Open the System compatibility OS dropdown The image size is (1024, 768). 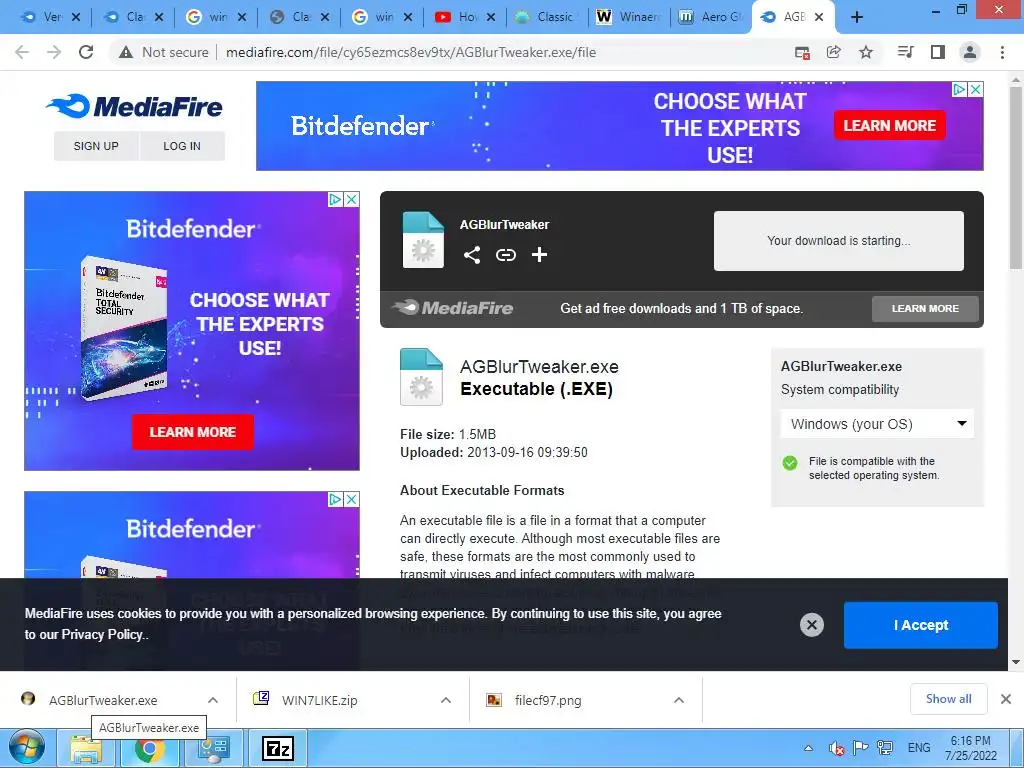coord(877,424)
